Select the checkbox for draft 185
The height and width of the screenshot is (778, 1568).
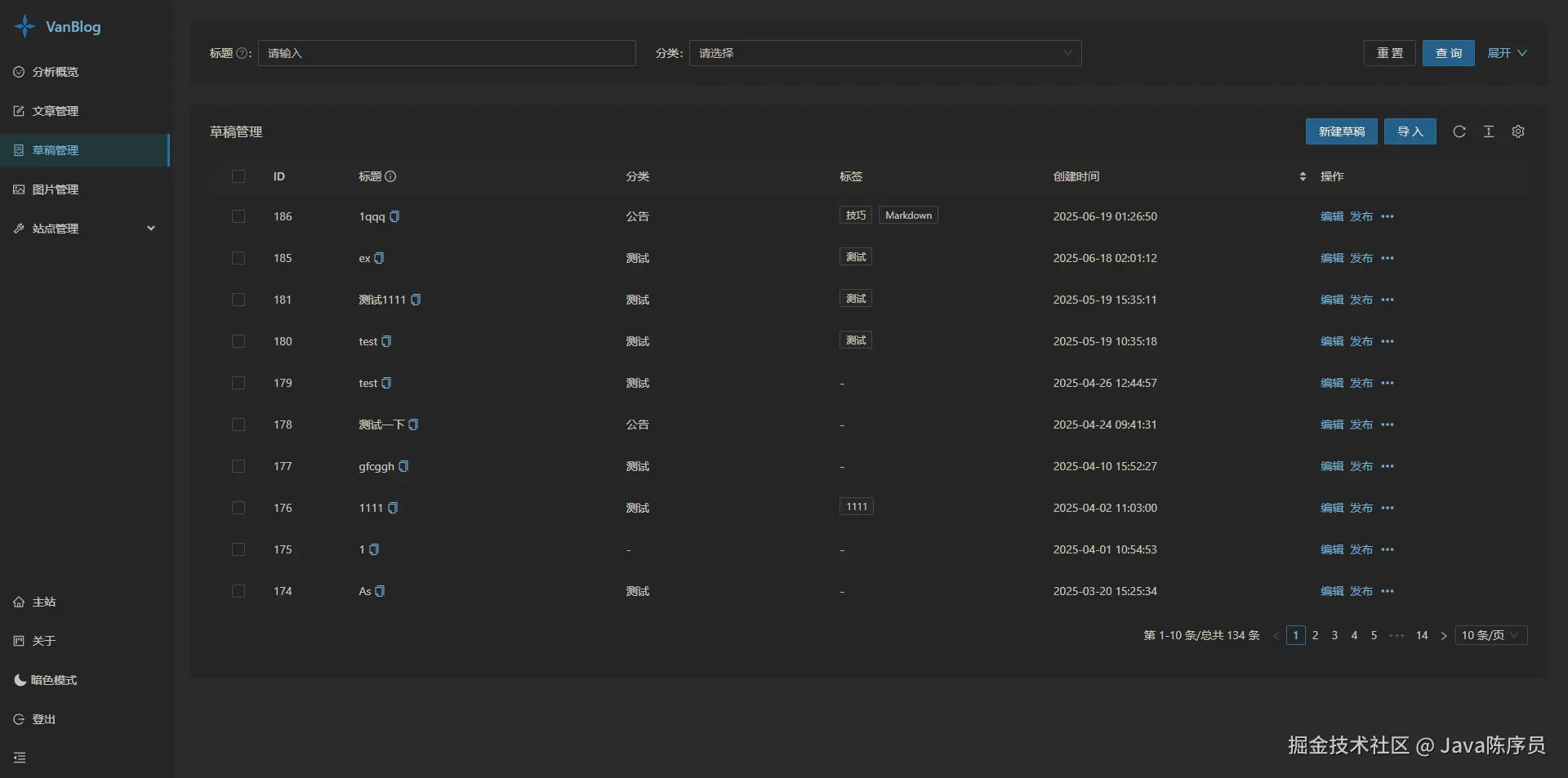[238, 258]
